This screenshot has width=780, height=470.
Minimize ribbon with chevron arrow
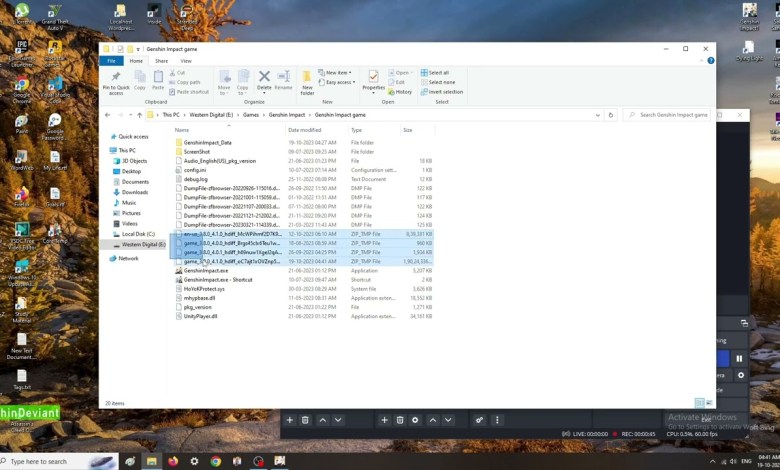coord(701,61)
